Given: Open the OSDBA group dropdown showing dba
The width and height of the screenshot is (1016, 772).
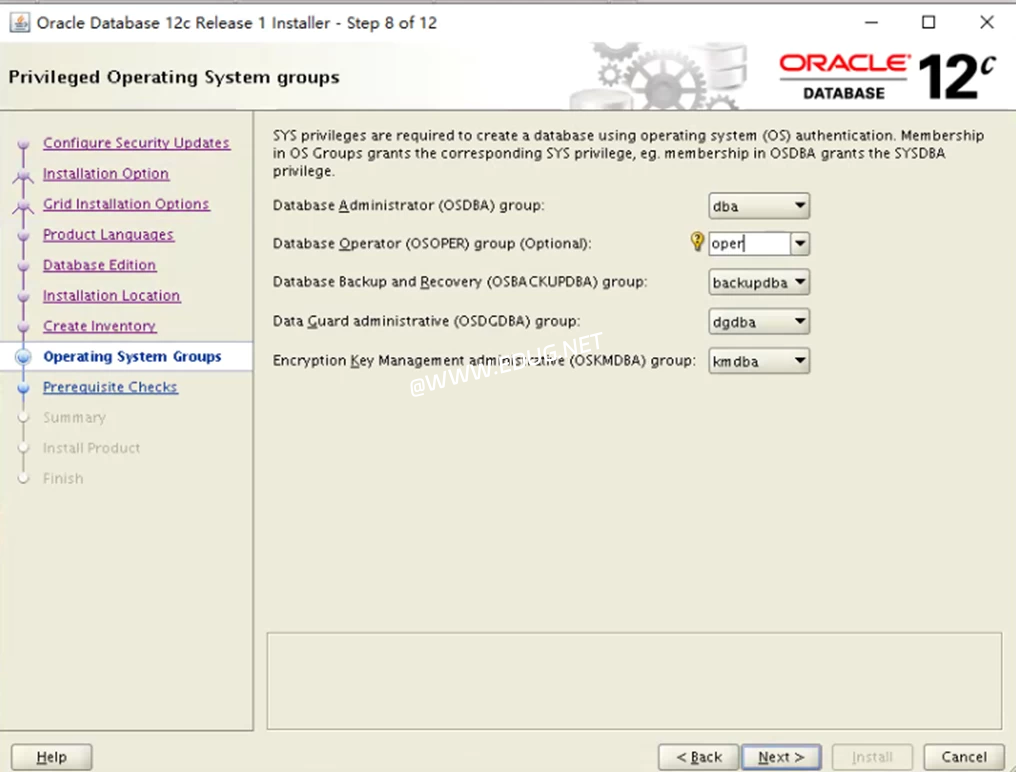Looking at the screenshot, I should tap(759, 206).
